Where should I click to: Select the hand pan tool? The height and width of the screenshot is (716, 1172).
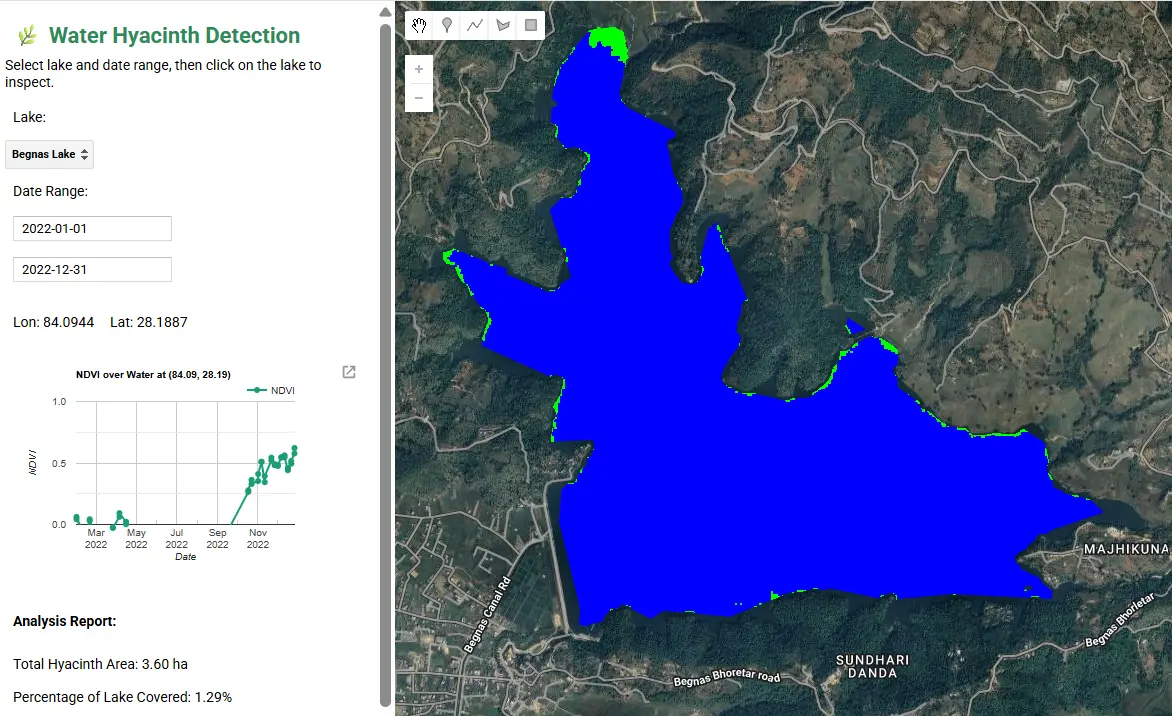tap(419, 25)
